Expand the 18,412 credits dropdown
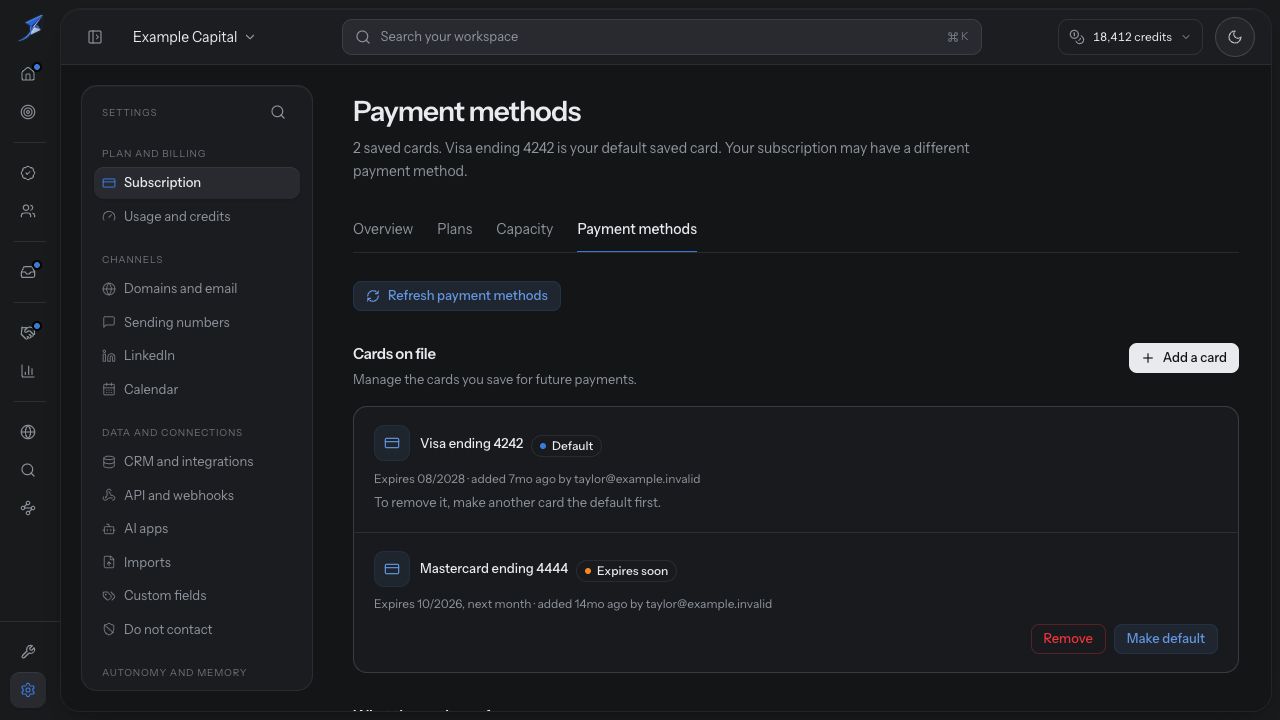Viewport: 1280px width, 720px height. click(1130, 37)
